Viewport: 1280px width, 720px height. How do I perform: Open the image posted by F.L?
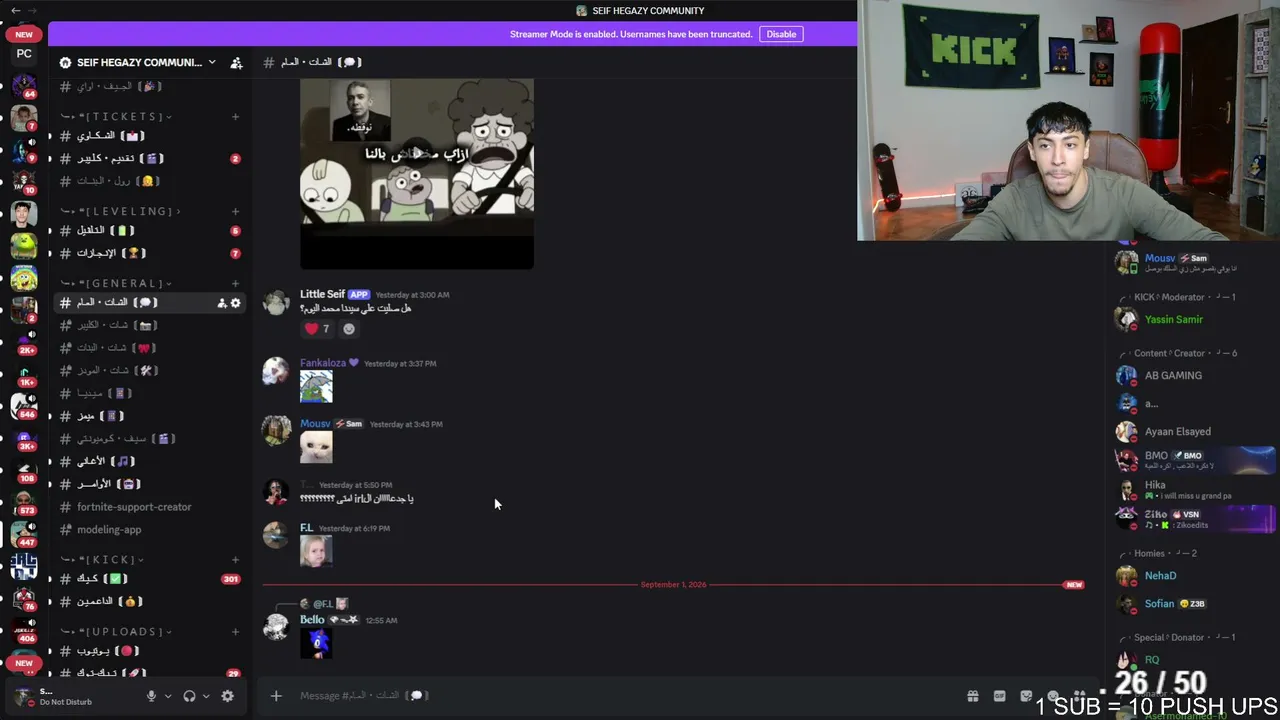316,551
